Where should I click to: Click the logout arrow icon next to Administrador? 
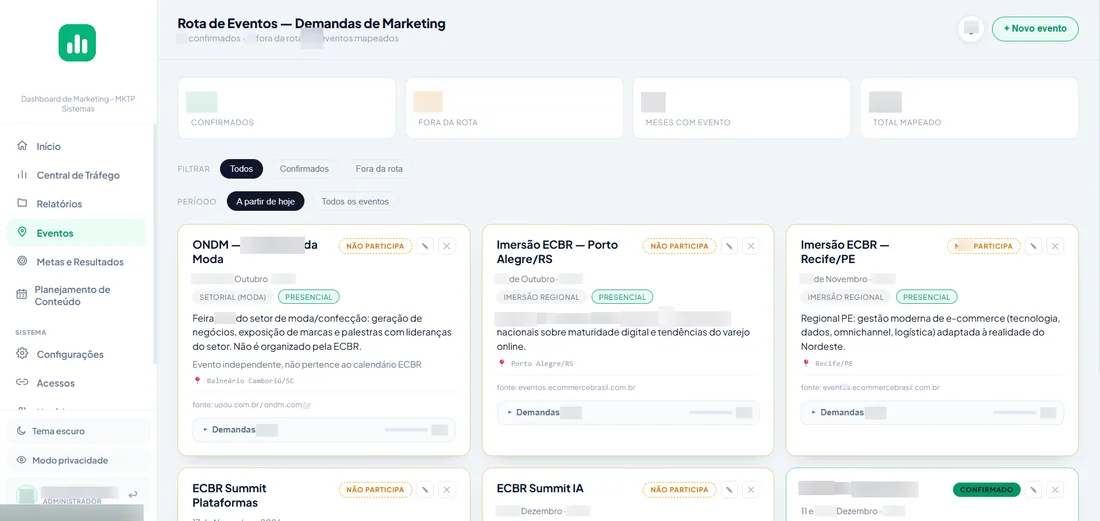coord(133,494)
